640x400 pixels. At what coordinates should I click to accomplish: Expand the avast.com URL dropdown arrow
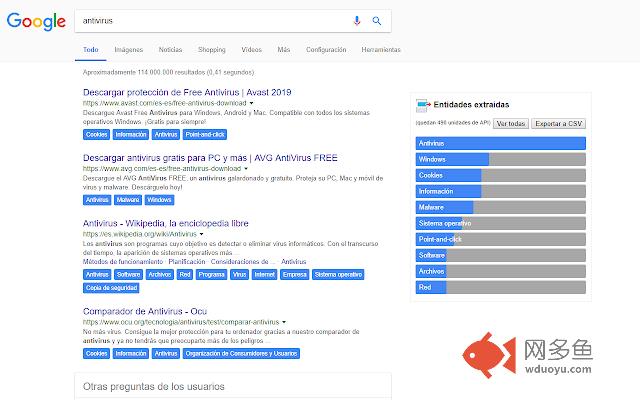(x=250, y=103)
